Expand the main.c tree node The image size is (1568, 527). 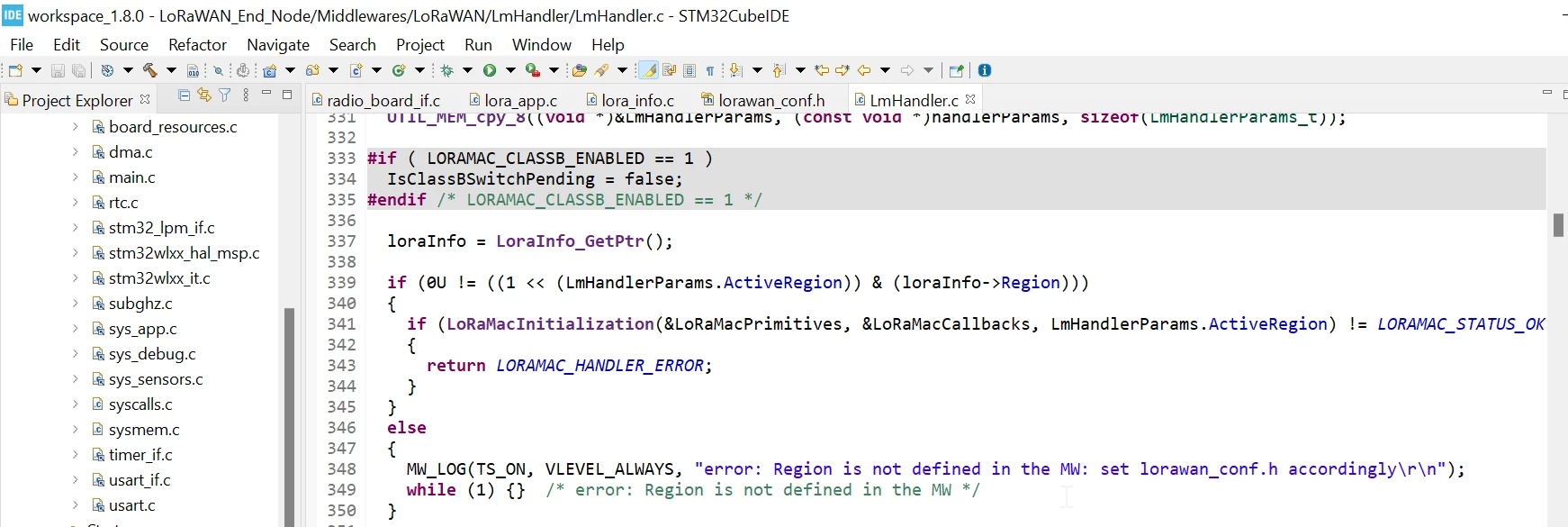(76, 177)
